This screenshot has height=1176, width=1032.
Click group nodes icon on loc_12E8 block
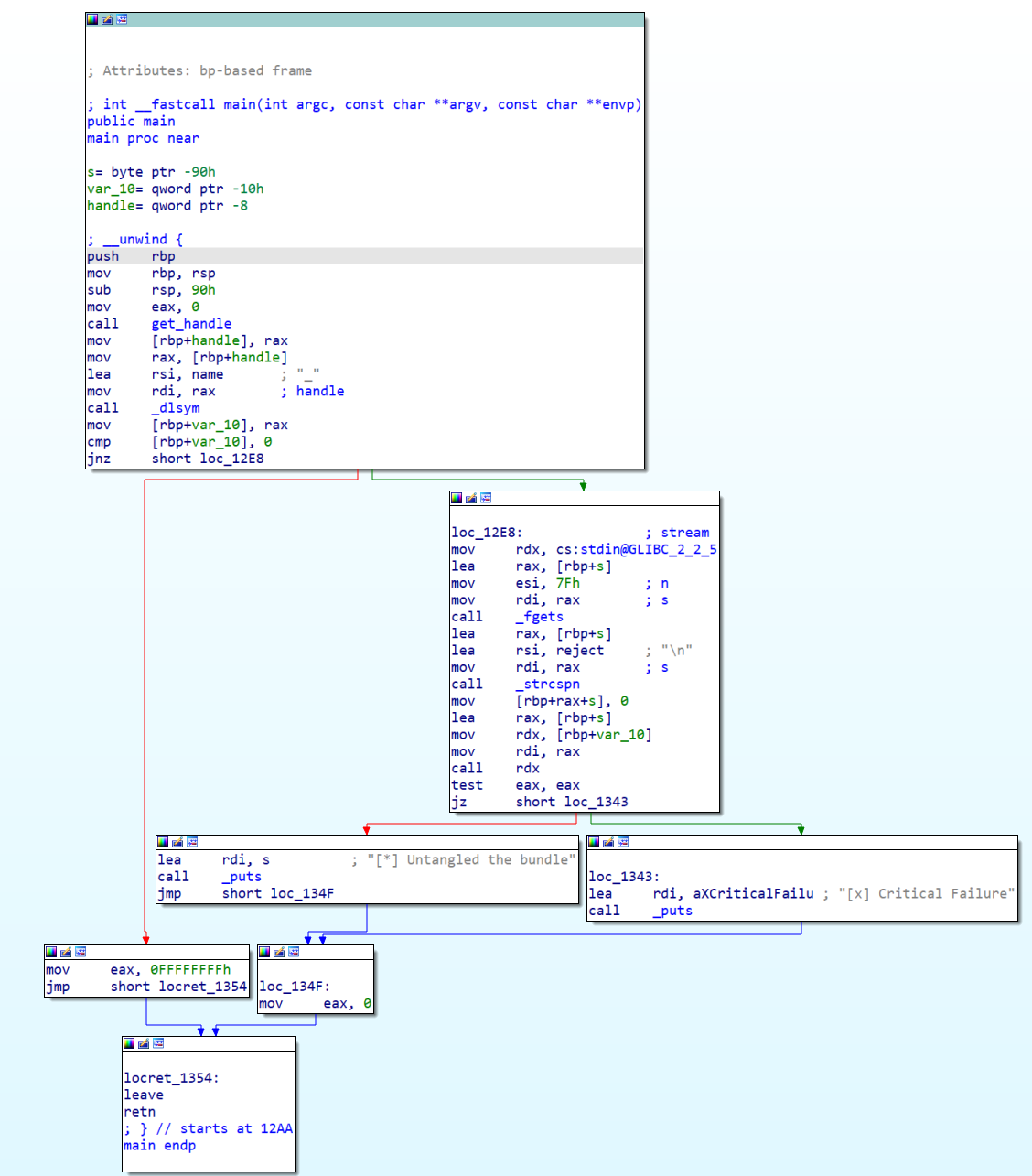coord(486,498)
